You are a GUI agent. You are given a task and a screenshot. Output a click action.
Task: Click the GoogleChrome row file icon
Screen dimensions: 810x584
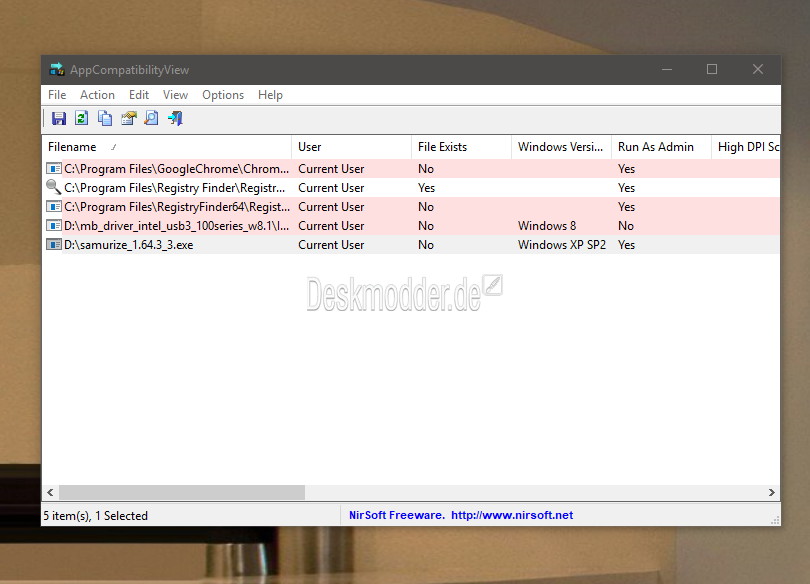(54, 168)
